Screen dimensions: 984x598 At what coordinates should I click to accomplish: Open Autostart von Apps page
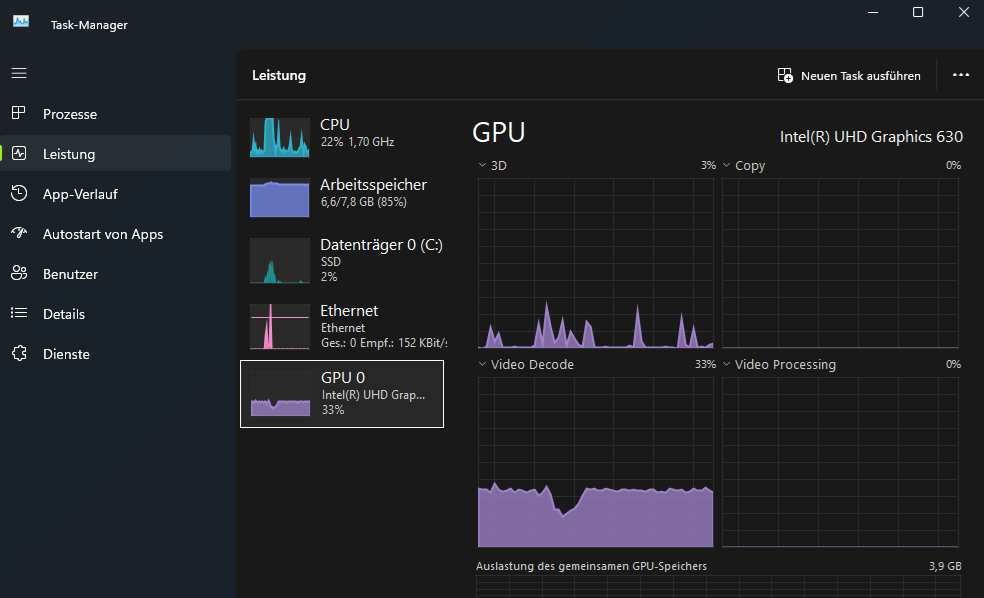point(115,233)
